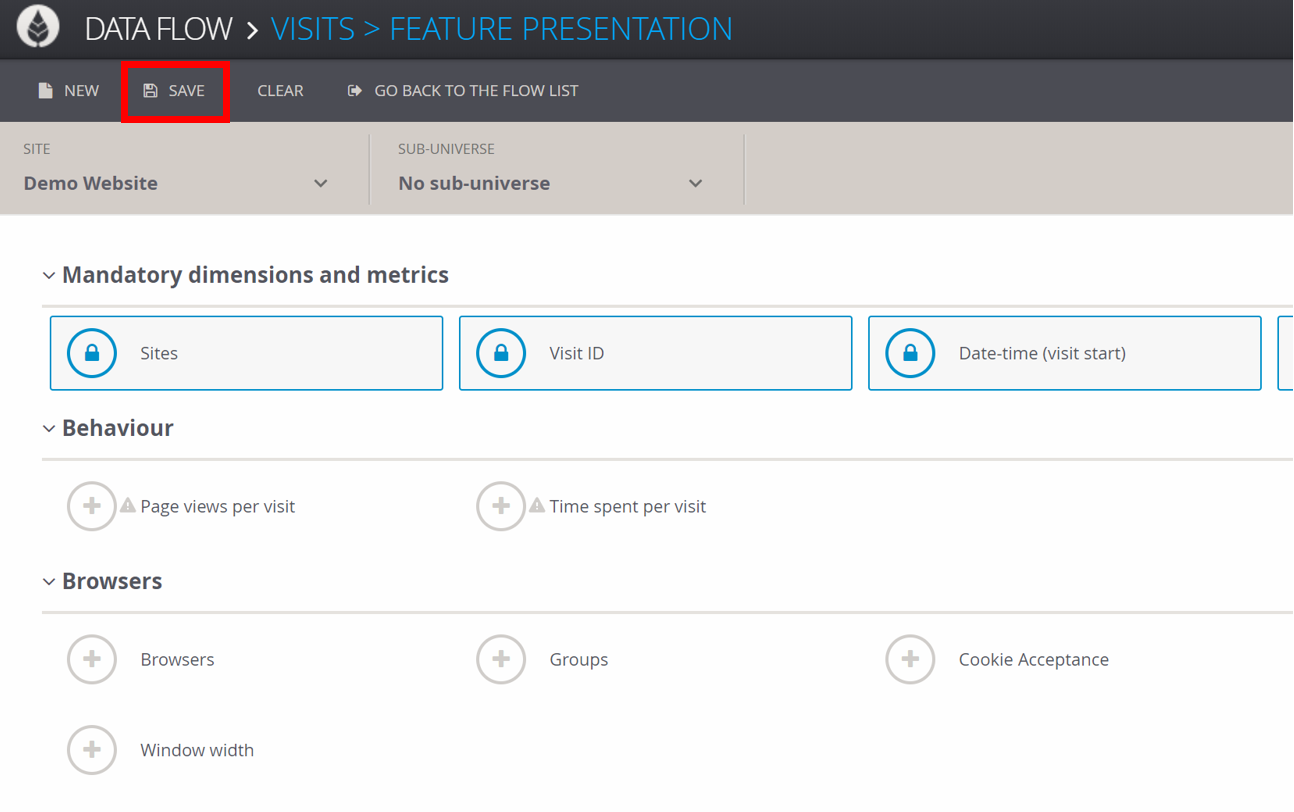Enable the Cookie Acceptance dimension
1294x812 pixels.
(x=910, y=659)
